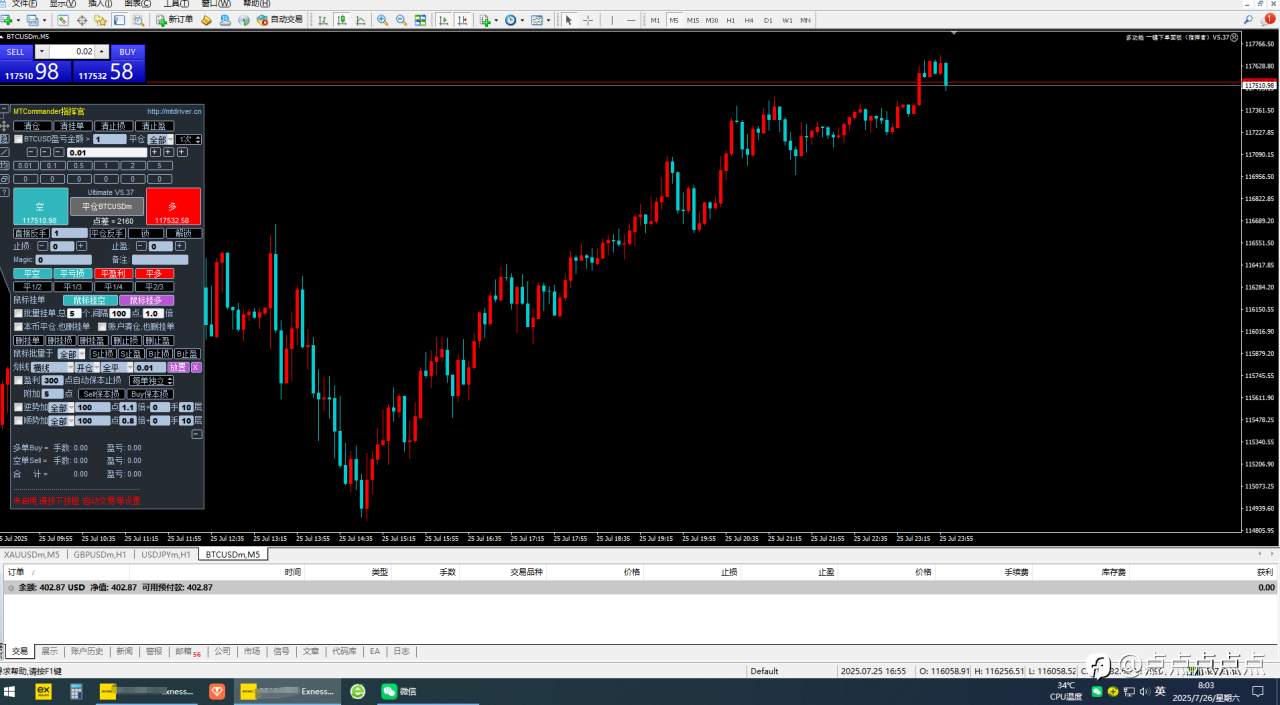Enable the 批量挂单 checkbox
This screenshot has height=705, width=1280.
18,313
